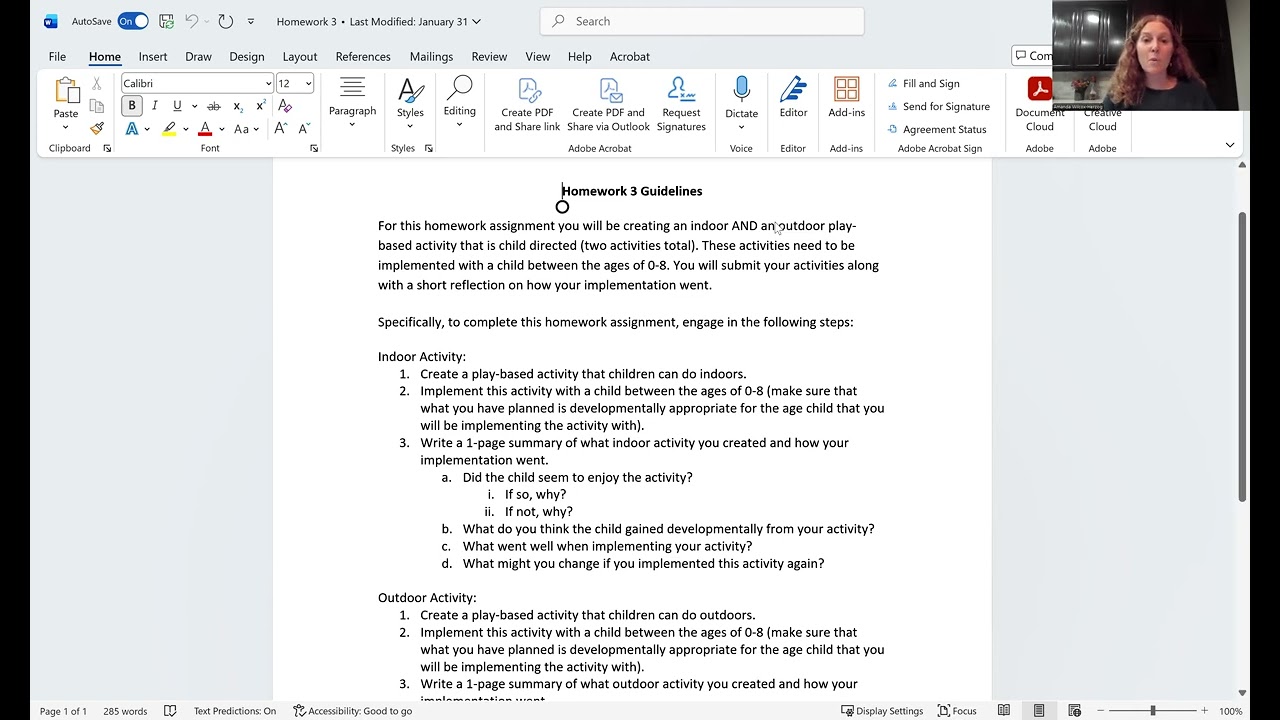Click the Save icon in title bar
This screenshot has height=720, width=1280.
click(x=166, y=21)
